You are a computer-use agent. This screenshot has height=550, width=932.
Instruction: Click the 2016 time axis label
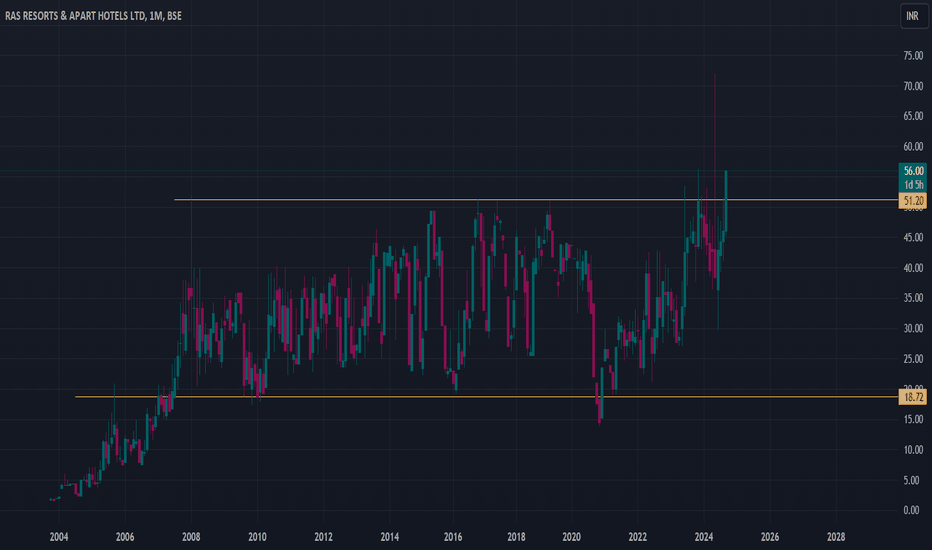(x=453, y=537)
